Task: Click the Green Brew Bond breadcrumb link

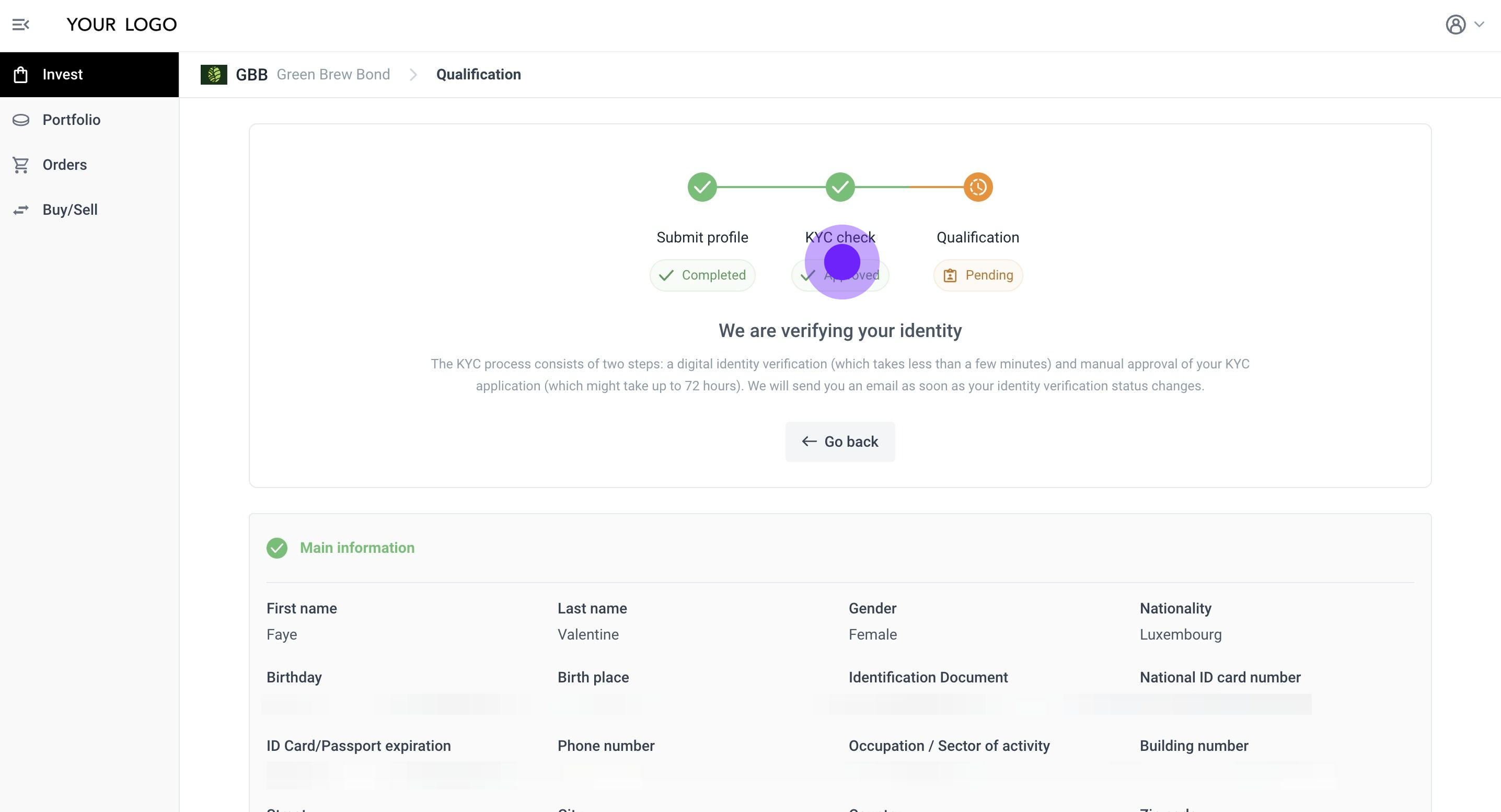Action: click(333, 75)
